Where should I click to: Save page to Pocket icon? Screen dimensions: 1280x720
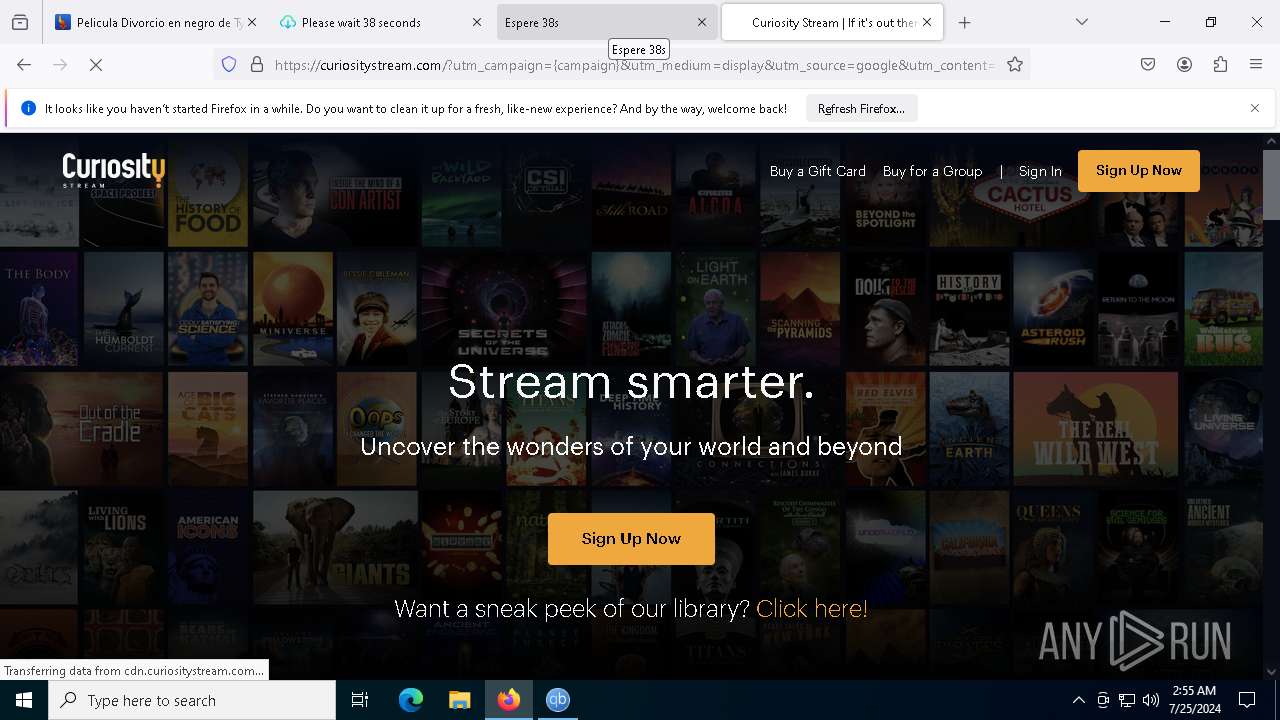1148,65
